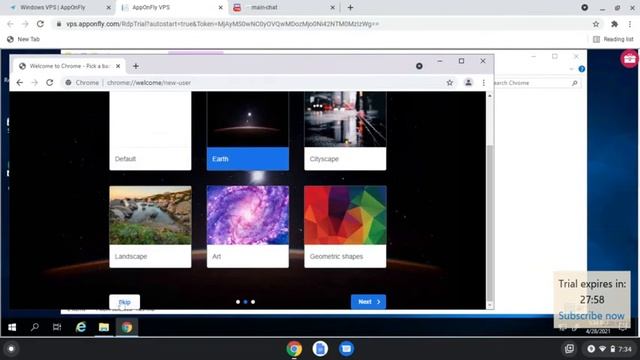640x360 pixels.
Task: Open the ChromeOS screen capture tray icon
Action: click(x=569, y=349)
